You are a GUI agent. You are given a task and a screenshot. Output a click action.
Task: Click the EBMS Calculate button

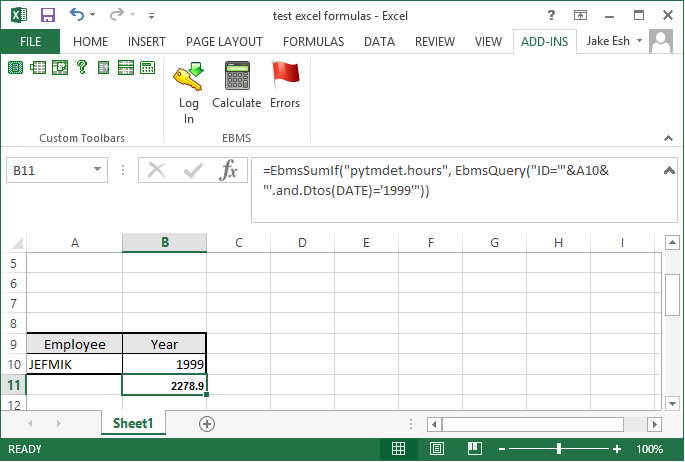point(236,85)
